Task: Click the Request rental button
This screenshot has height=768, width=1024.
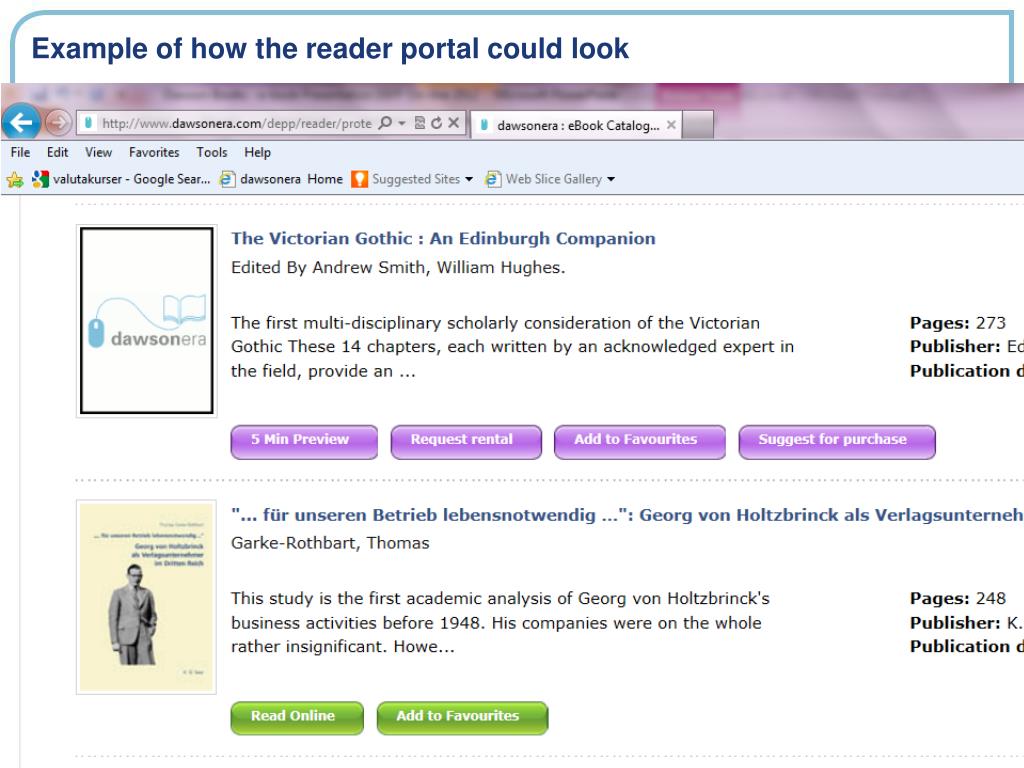Action: (x=466, y=441)
